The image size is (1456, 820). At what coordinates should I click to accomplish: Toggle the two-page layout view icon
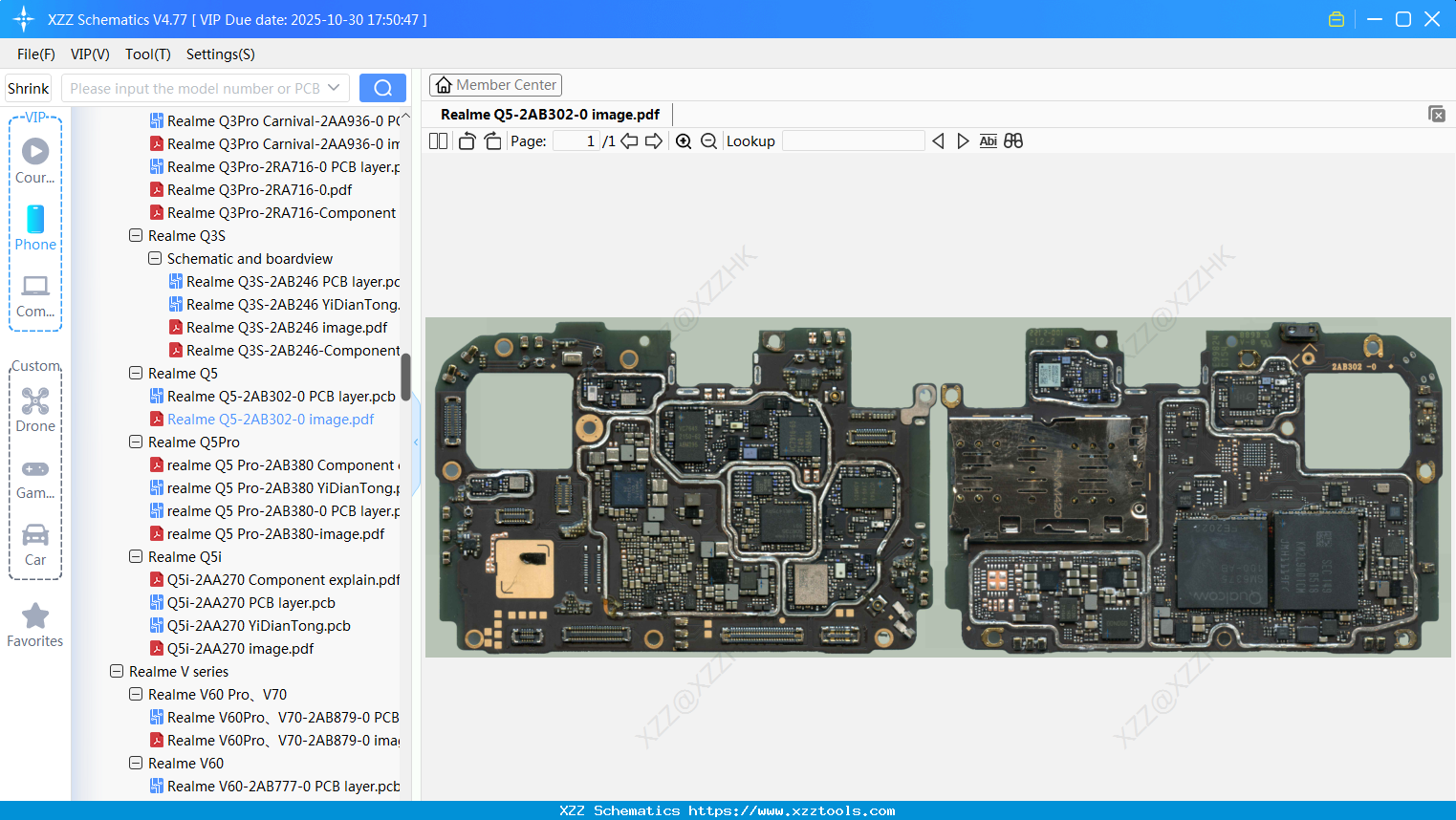(x=438, y=141)
